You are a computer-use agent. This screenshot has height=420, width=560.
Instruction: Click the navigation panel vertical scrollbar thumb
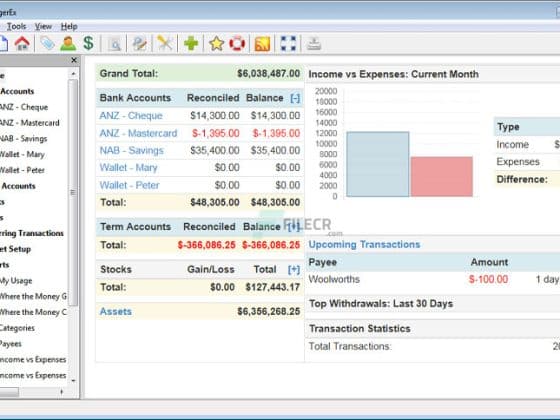pyautogui.click(x=73, y=193)
